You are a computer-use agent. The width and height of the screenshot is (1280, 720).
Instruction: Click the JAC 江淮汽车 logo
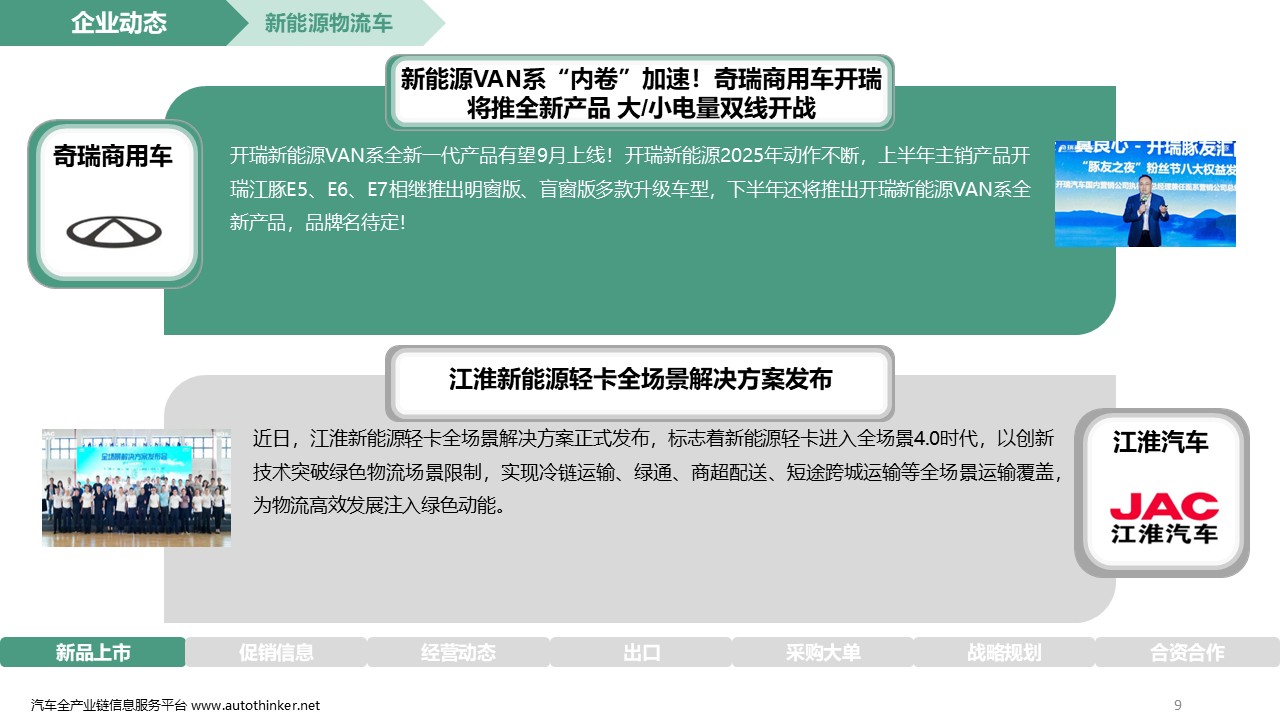(1164, 518)
